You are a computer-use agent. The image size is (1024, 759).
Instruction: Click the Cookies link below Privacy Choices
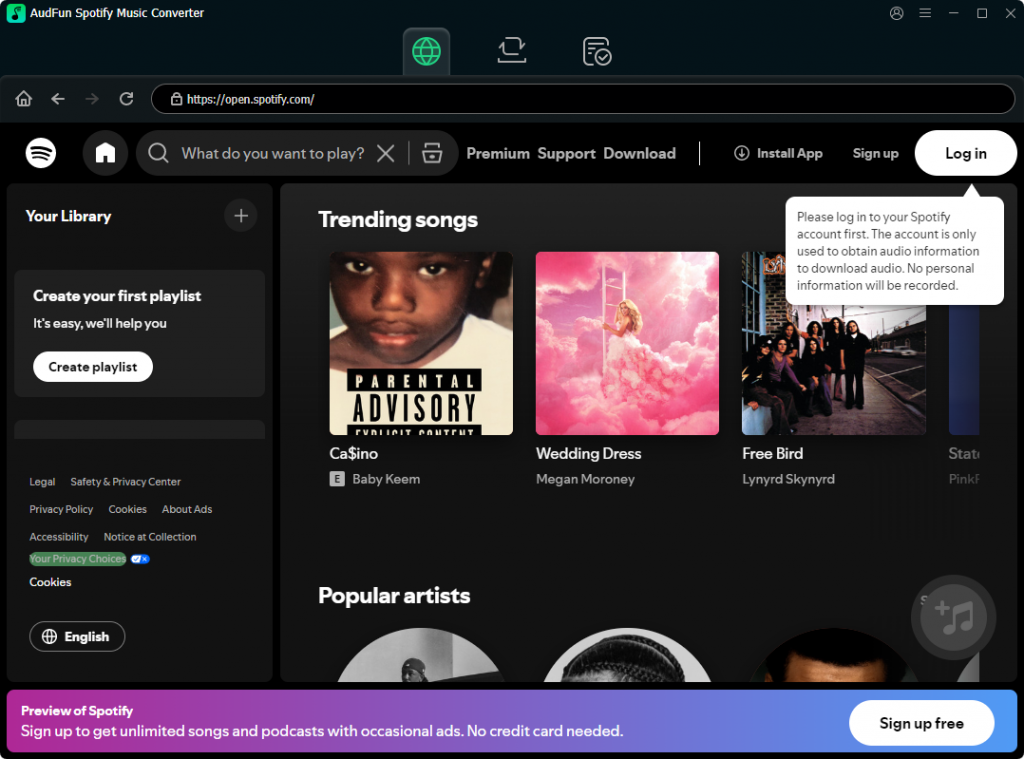50,582
